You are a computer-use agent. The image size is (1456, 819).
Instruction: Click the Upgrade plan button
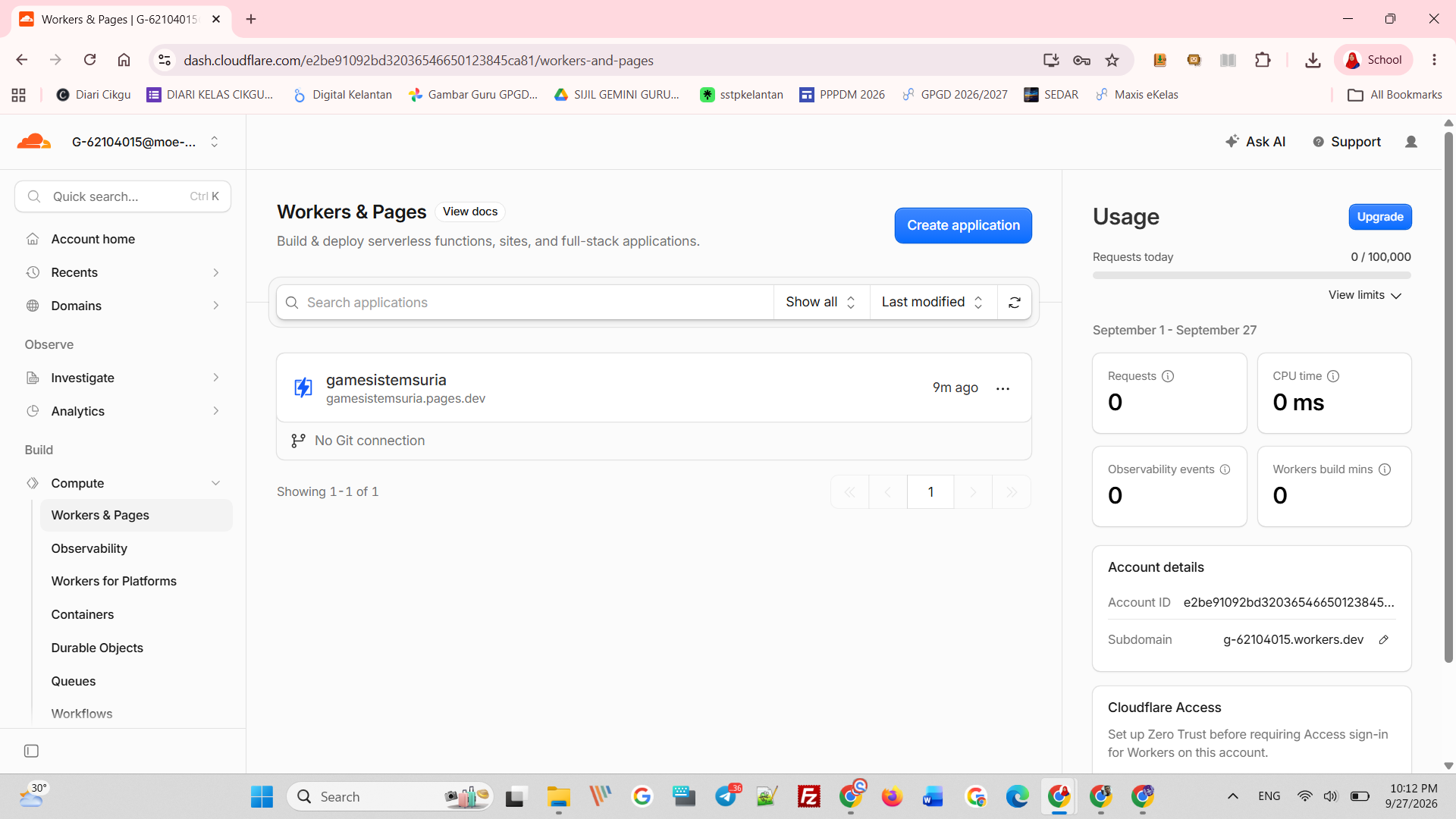1380,217
